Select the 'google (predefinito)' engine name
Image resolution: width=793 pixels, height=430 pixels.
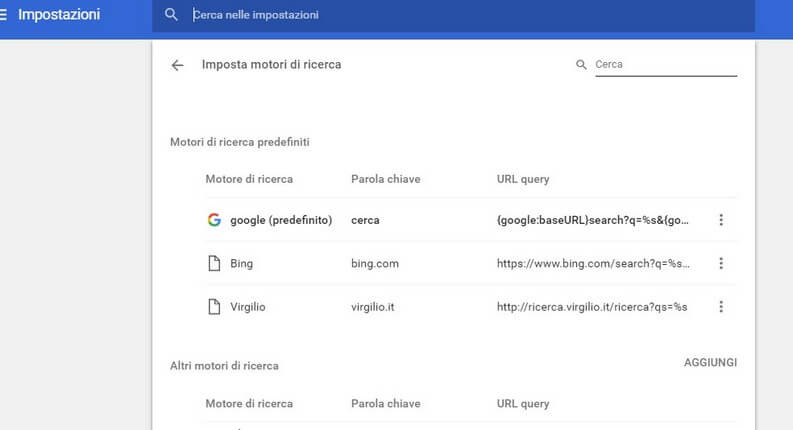281,220
